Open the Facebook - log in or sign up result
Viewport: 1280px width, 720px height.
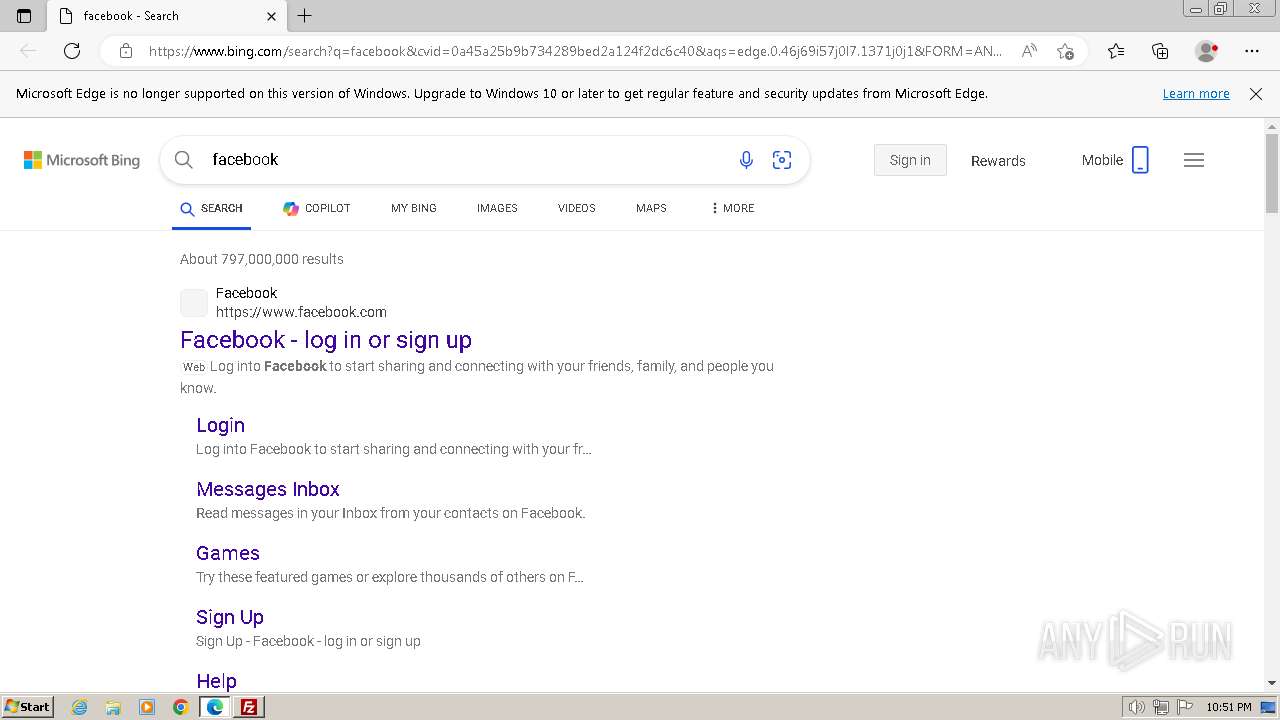(x=326, y=340)
